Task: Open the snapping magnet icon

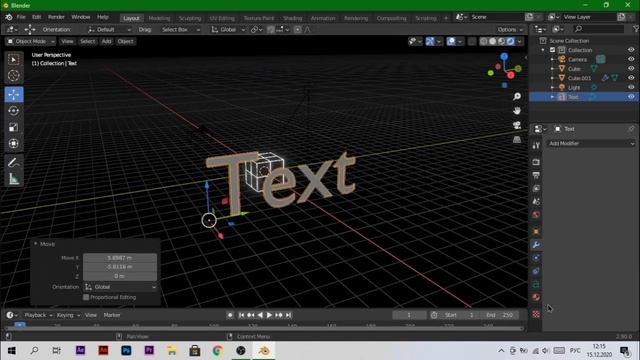Action: click(271, 29)
